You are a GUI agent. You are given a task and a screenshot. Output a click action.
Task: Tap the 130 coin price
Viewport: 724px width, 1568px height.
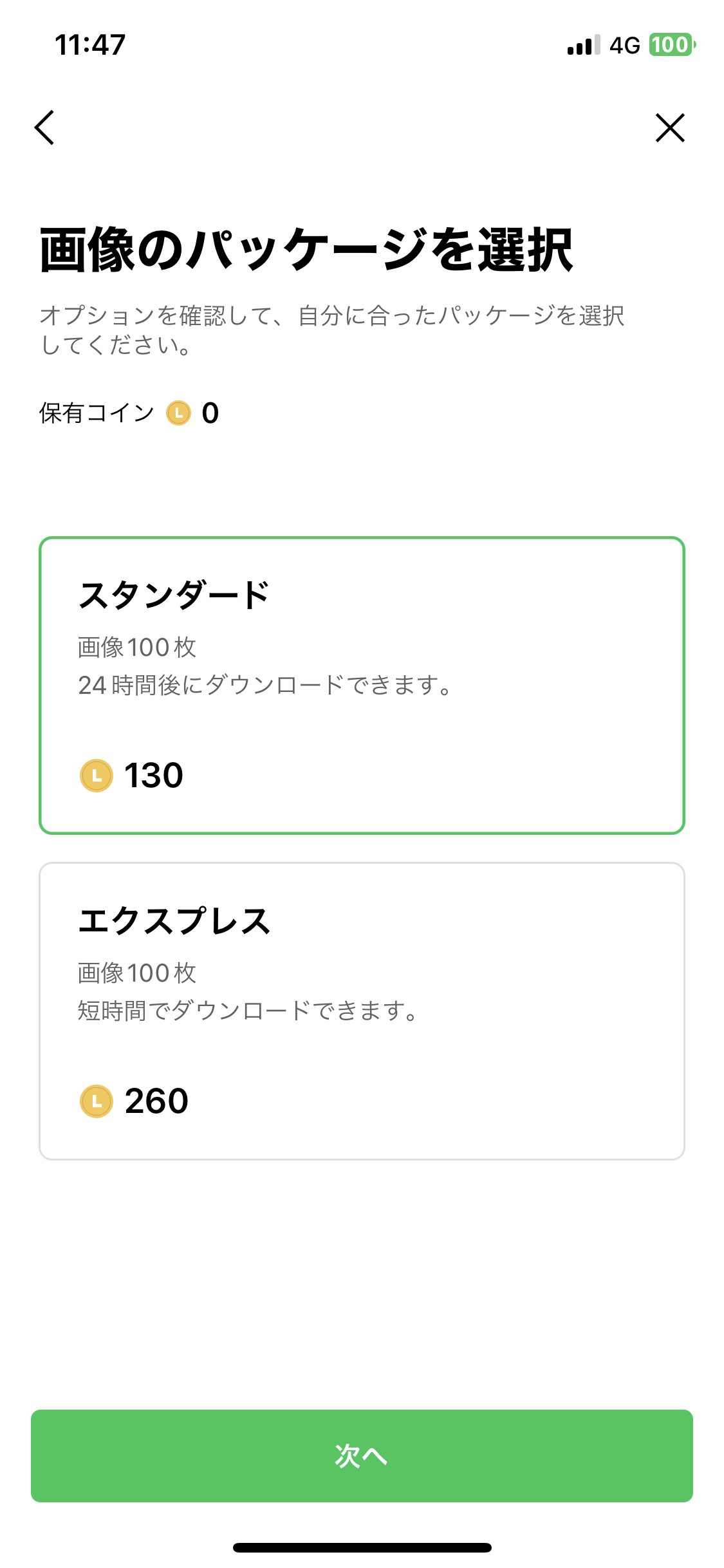(x=154, y=775)
